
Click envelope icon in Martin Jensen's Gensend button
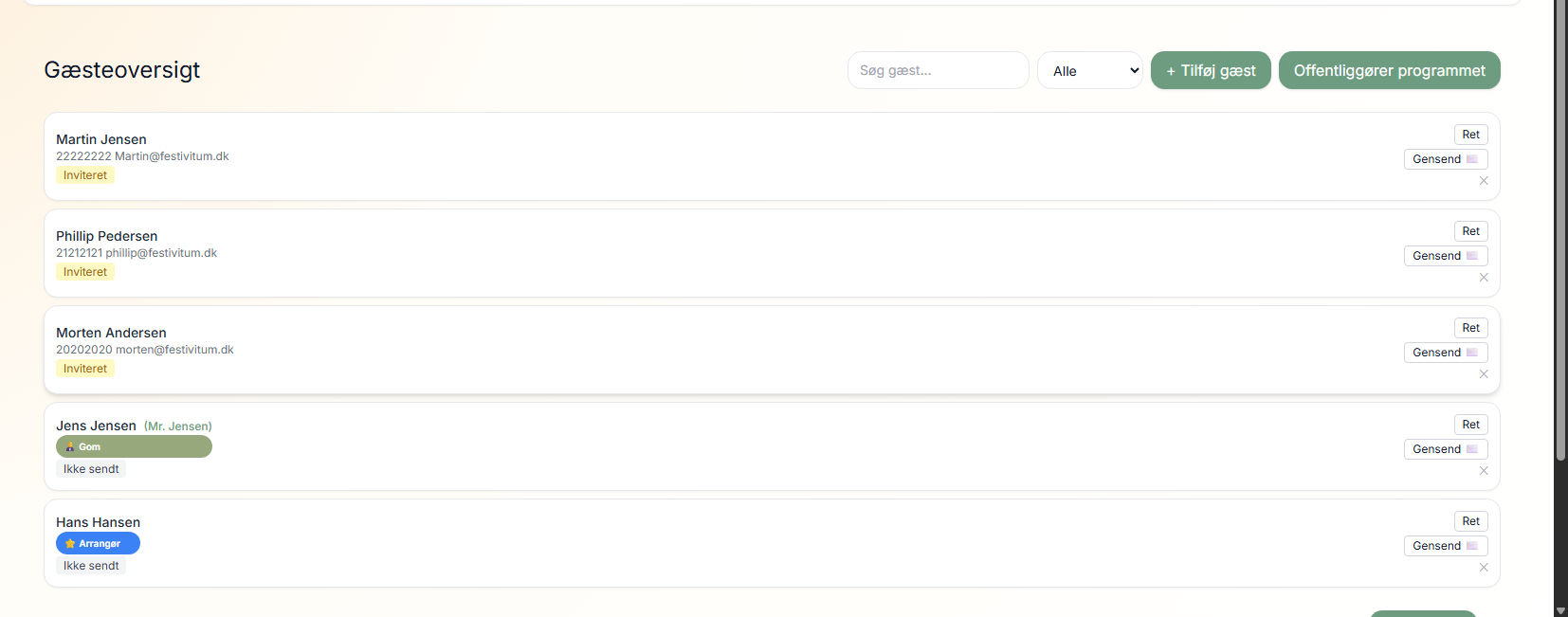1472,159
